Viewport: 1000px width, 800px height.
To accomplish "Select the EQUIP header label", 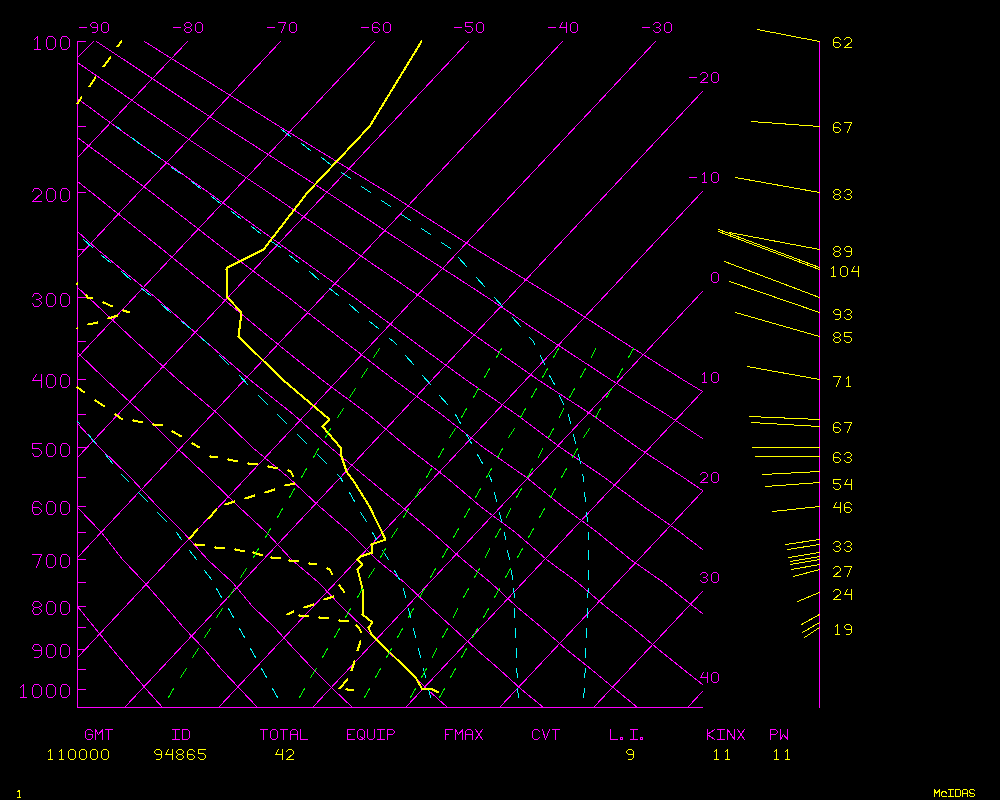I will coord(371,735).
